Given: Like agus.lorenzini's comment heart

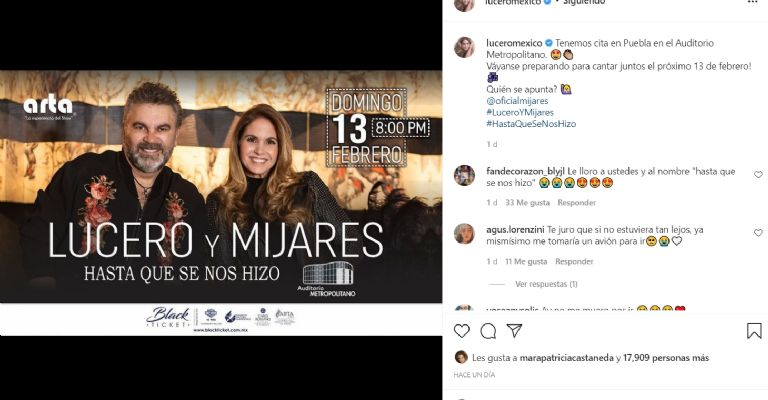Looking at the screenshot, I should [x=758, y=233].
